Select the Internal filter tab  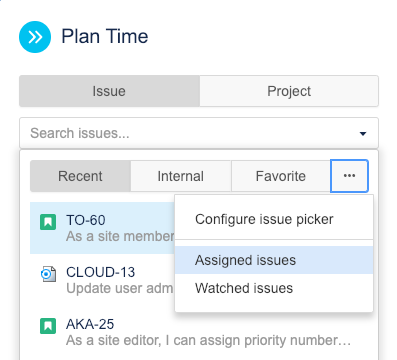point(181,176)
